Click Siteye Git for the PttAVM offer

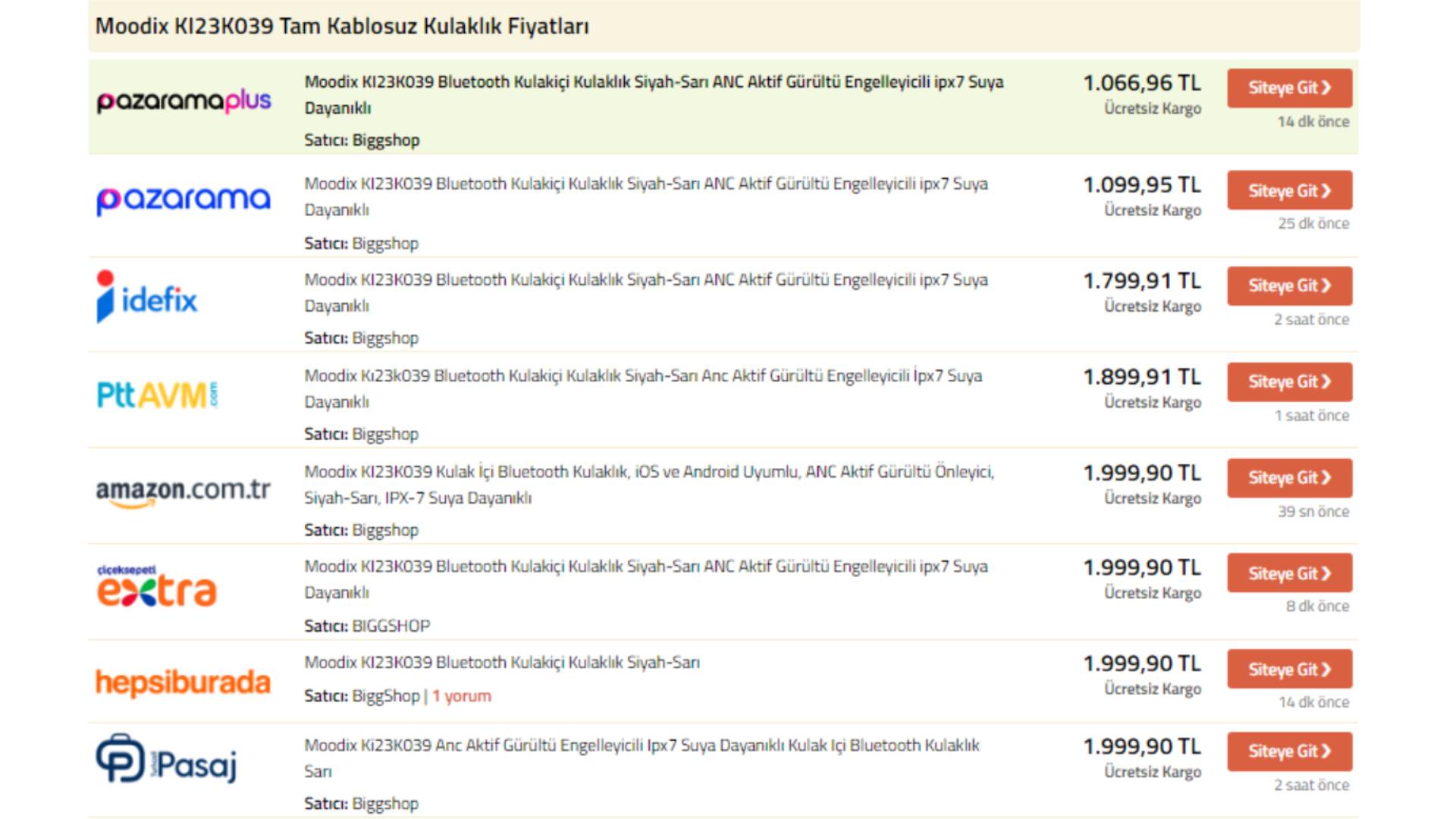[x=1289, y=381]
